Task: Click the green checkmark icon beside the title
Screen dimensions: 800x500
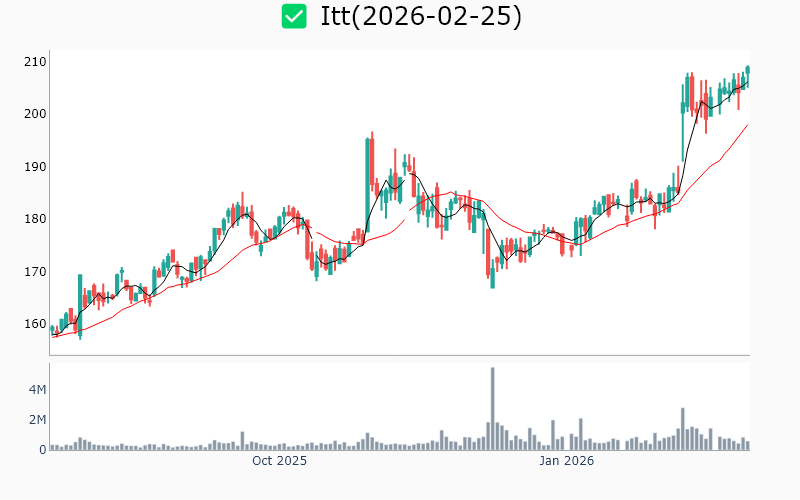Action: pyautogui.click(x=294, y=16)
